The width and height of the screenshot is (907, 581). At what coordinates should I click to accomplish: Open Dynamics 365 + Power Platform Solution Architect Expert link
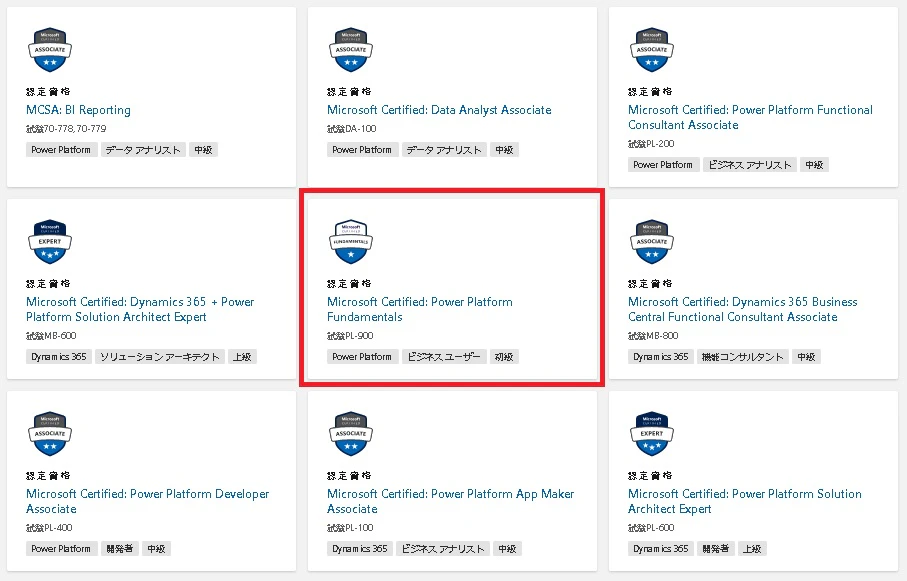pyautogui.click(x=140, y=310)
